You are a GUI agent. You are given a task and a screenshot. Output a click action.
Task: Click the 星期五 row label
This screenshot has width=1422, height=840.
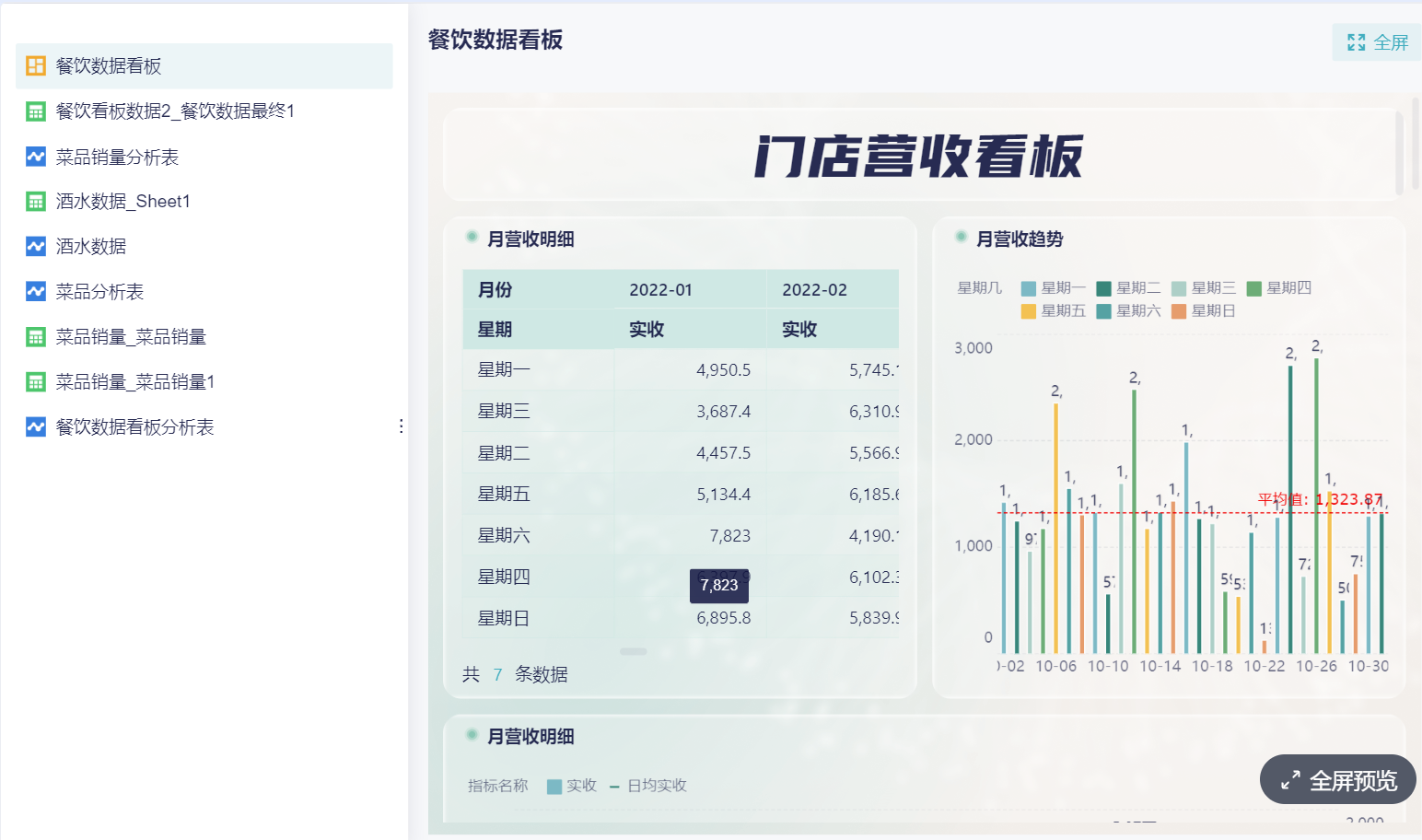click(x=504, y=494)
